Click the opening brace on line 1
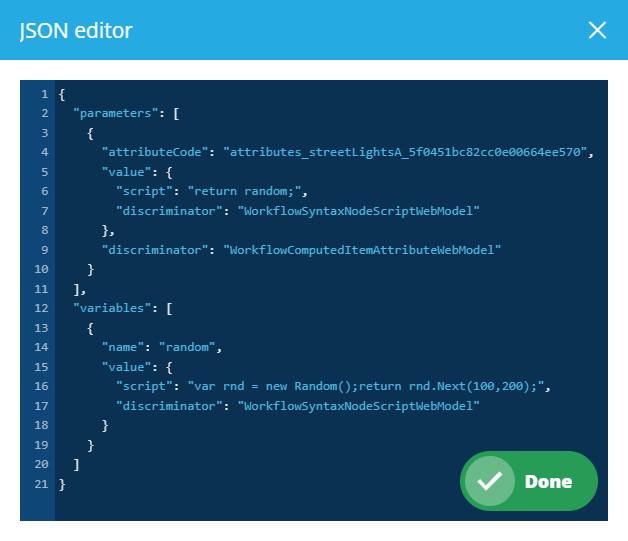 [x=63, y=94]
